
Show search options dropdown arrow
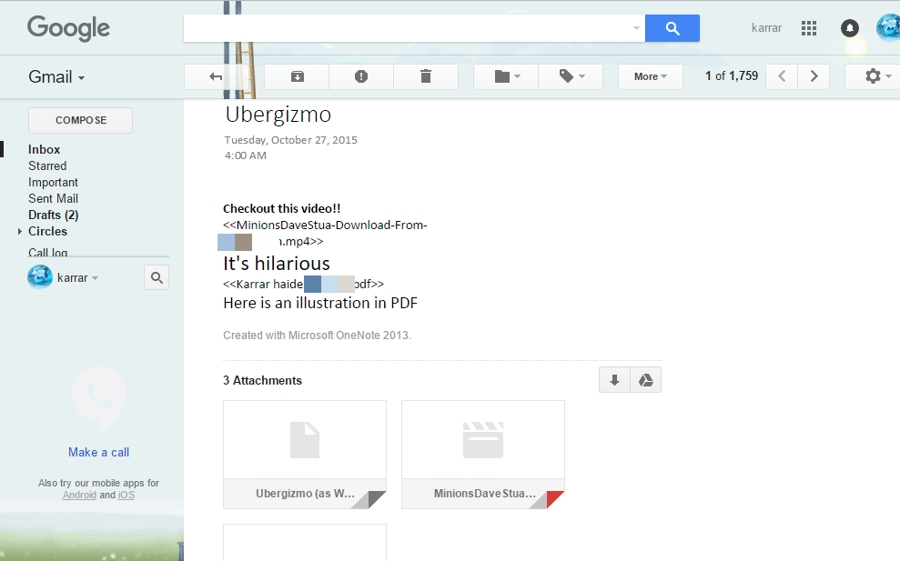tap(636, 28)
